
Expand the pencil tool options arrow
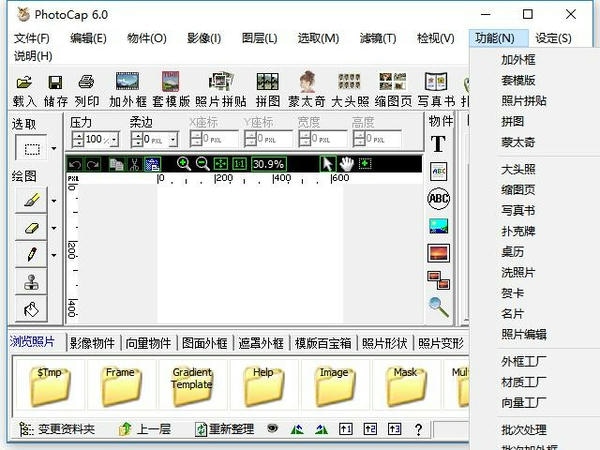[54, 255]
